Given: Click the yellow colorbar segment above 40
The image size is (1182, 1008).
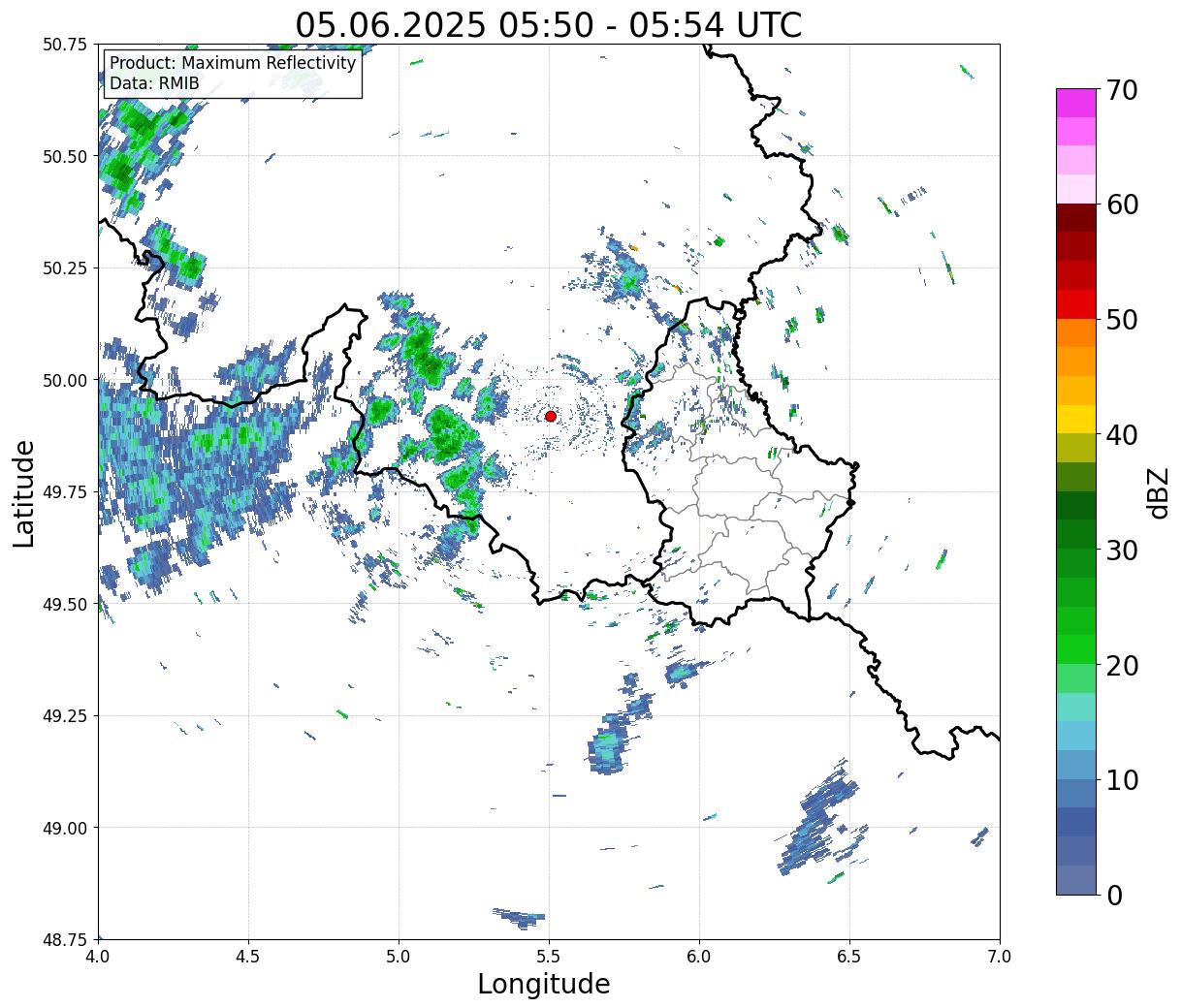Looking at the screenshot, I should tap(1075, 419).
